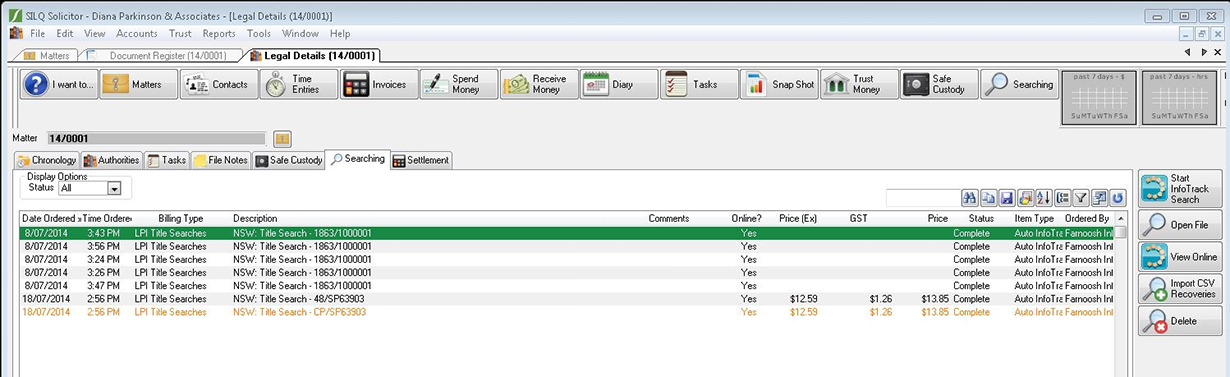Open the File menu

(38, 34)
